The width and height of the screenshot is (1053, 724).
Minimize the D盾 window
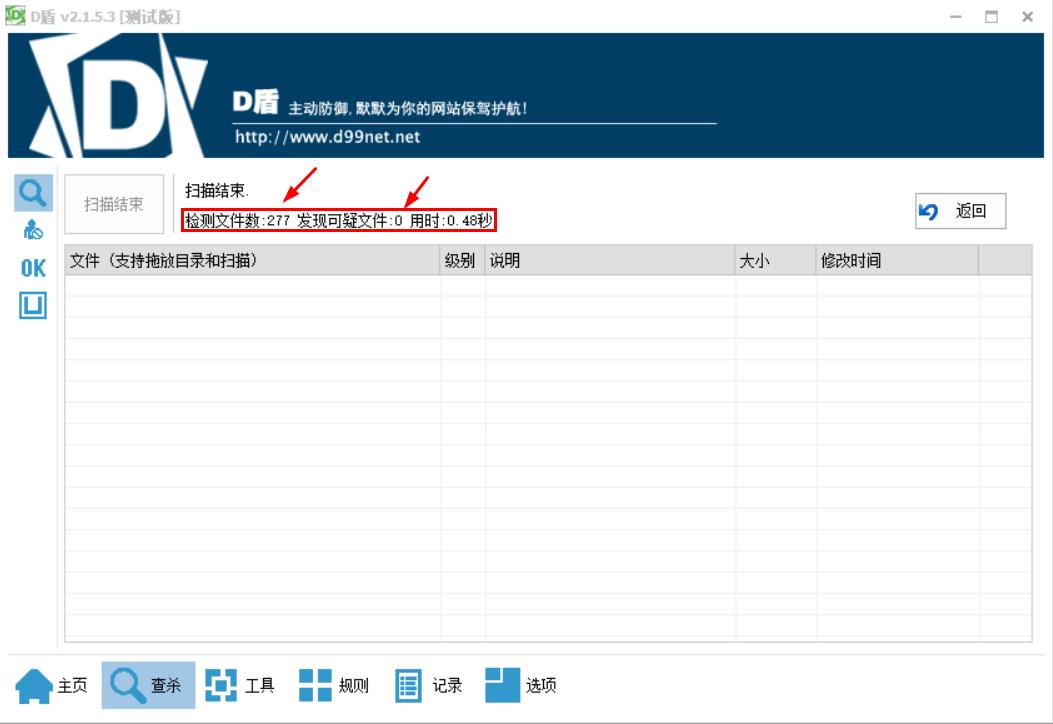coord(956,17)
